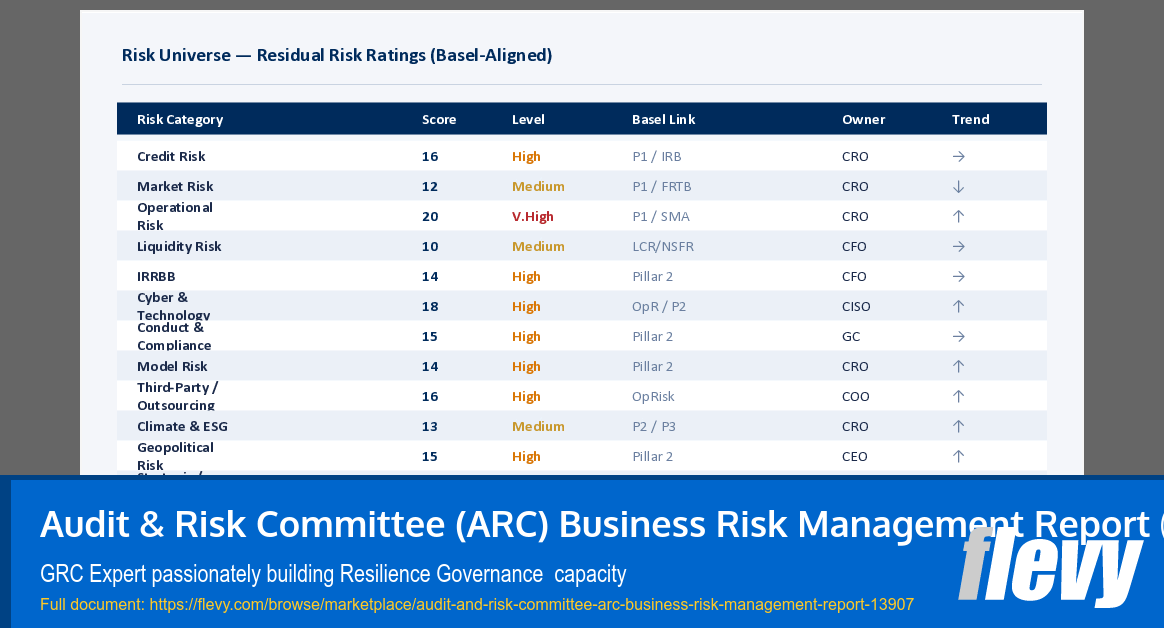Click the LCR/NSFR Basel link
1164x628 pixels.
tap(663, 246)
